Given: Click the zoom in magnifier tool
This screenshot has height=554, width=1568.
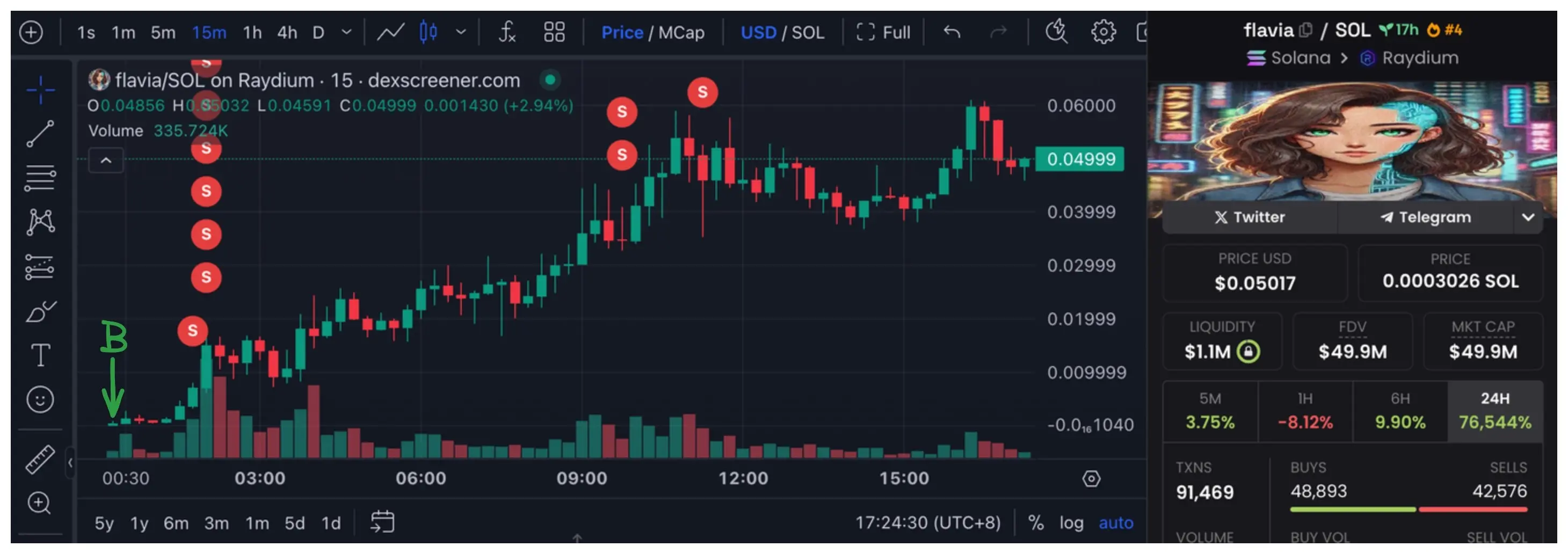Looking at the screenshot, I should click(x=40, y=504).
